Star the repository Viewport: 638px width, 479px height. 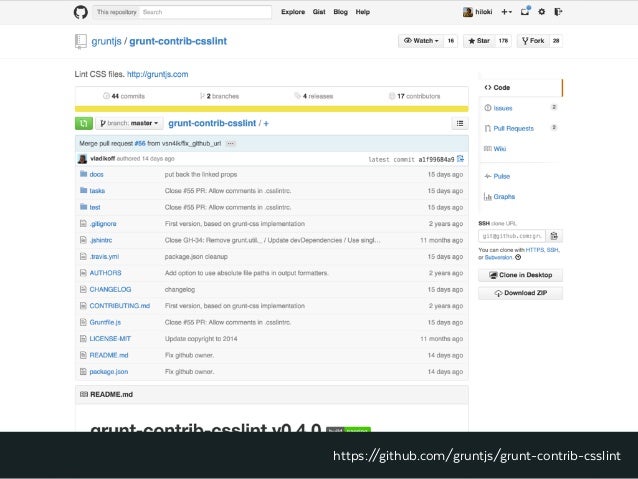coord(478,41)
